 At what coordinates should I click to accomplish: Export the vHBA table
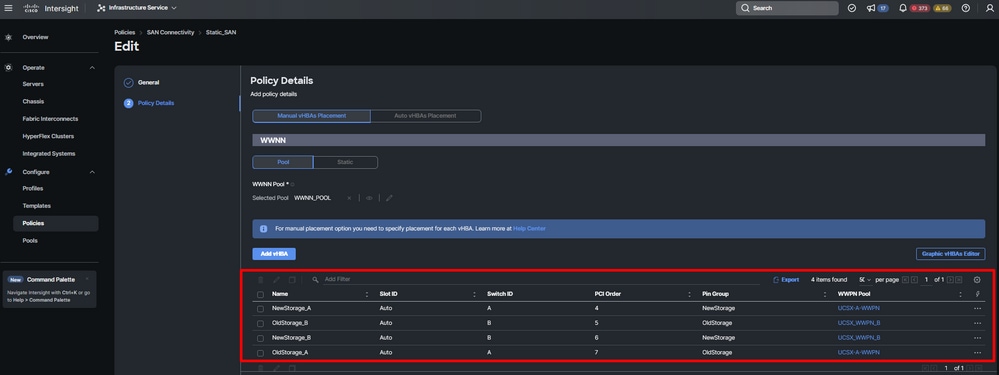click(x=786, y=279)
